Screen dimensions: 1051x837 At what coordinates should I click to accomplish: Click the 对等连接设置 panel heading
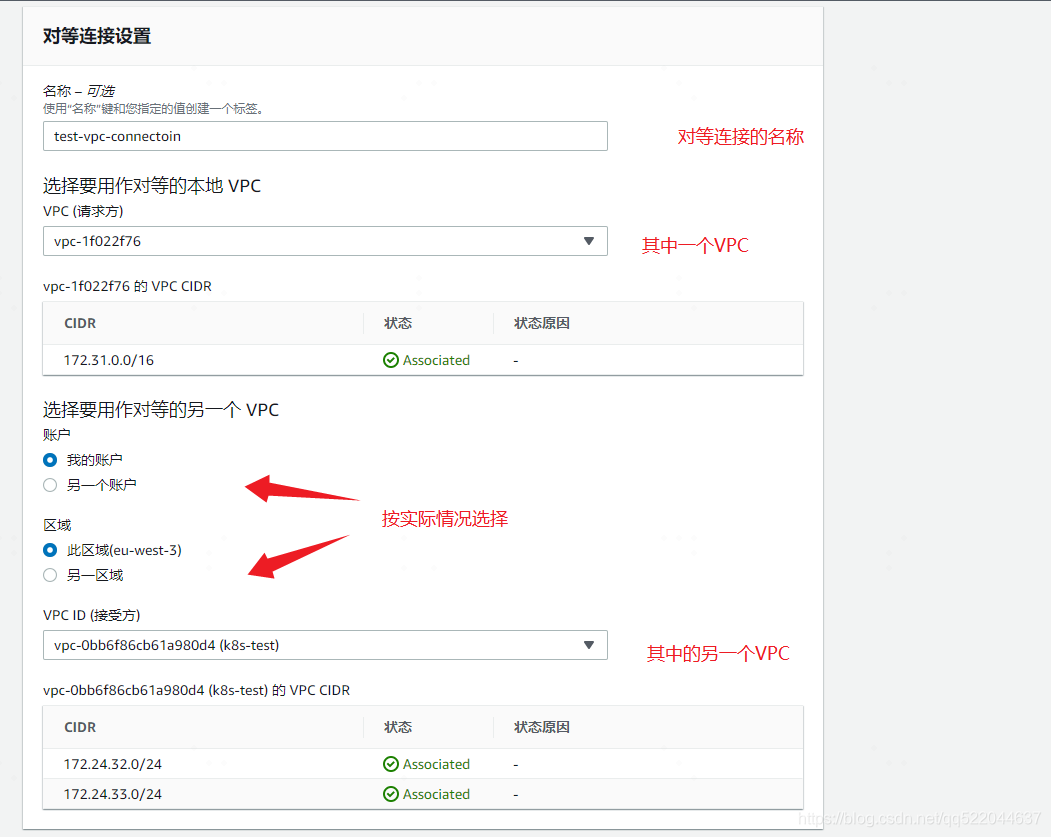coord(97,35)
